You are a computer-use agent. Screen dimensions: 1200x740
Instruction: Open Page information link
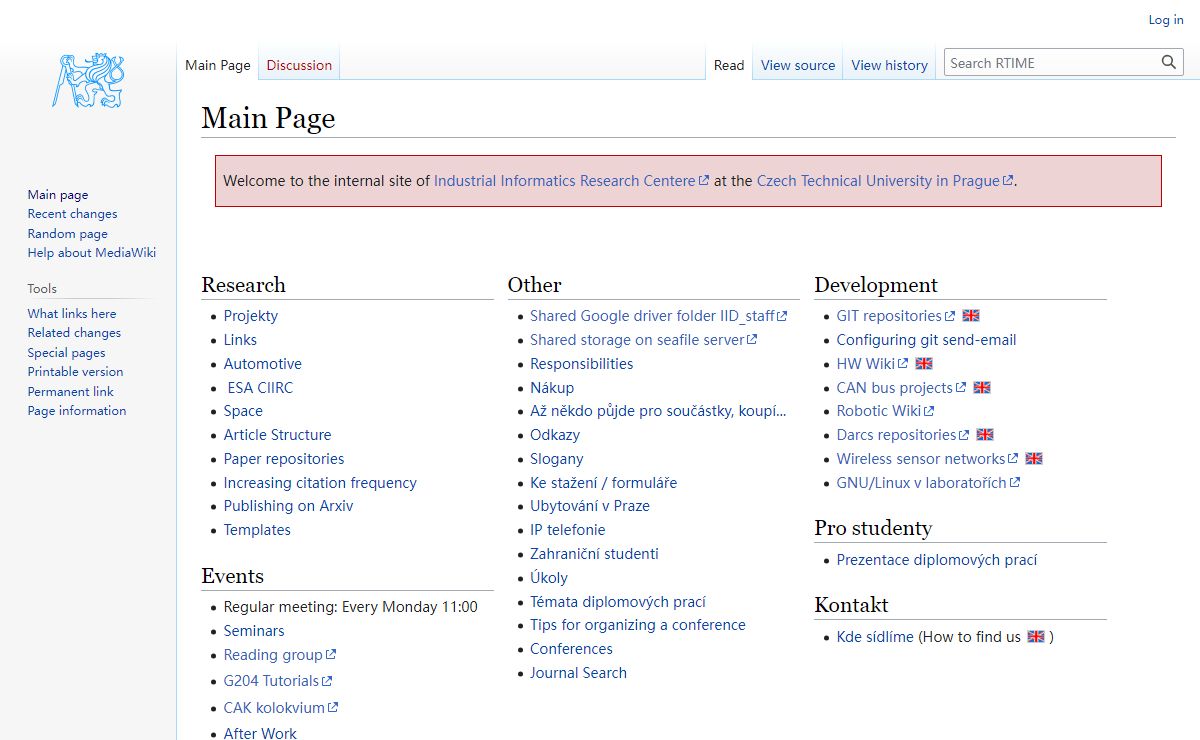[x=77, y=411]
